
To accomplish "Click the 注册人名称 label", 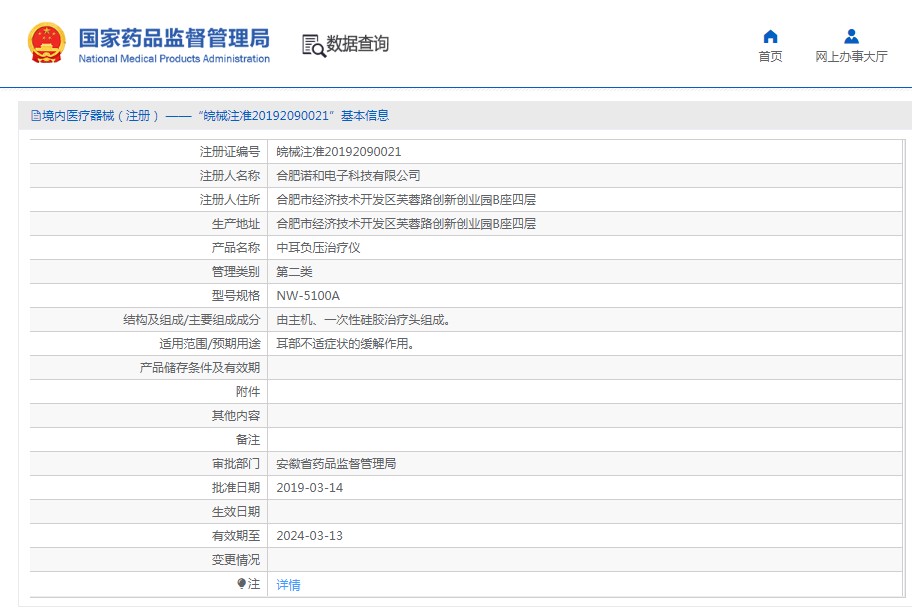I will (x=230, y=176).
